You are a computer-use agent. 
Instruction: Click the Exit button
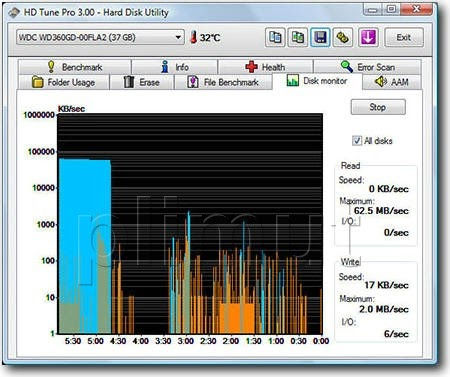(404, 37)
